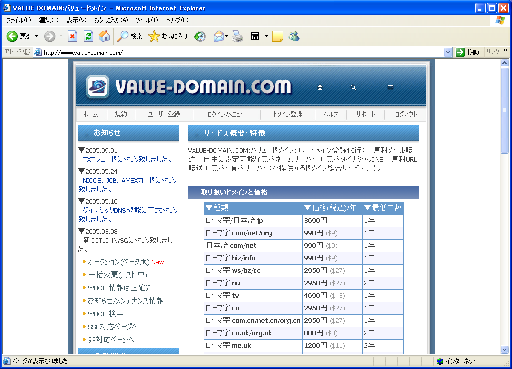The height and width of the screenshot is (369, 512).
Task: Sort table by the 種類 header triangle
Action: click(x=209, y=208)
